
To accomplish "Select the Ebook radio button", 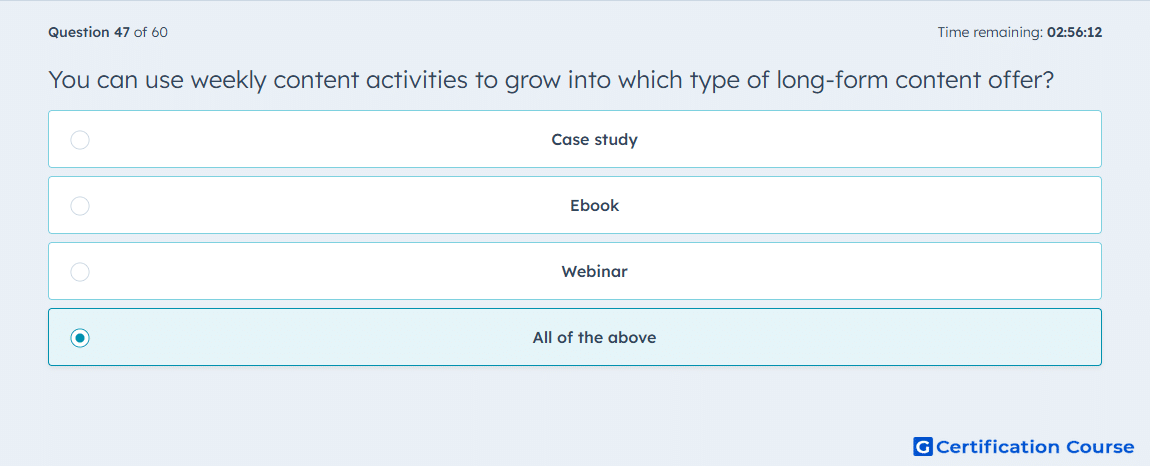I will (80, 205).
